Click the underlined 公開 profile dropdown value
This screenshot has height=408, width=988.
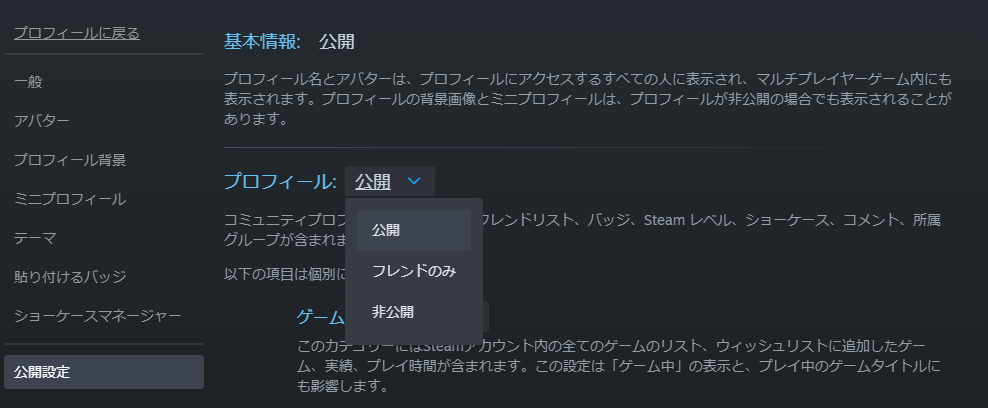pyautogui.click(x=372, y=182)
